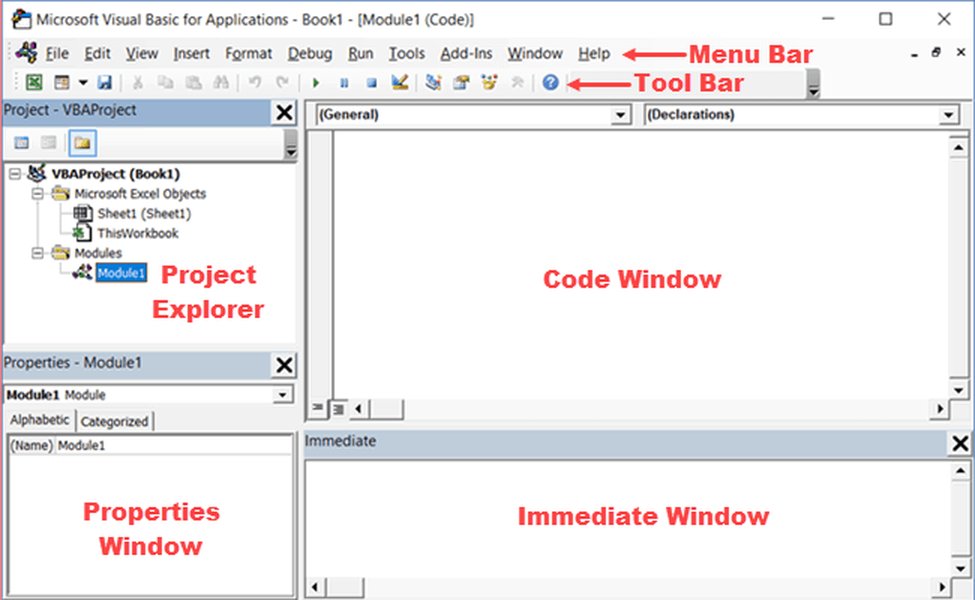Click Full Module View button below code window
Viewport: 975px width, 600px height.
coord(338,409)
